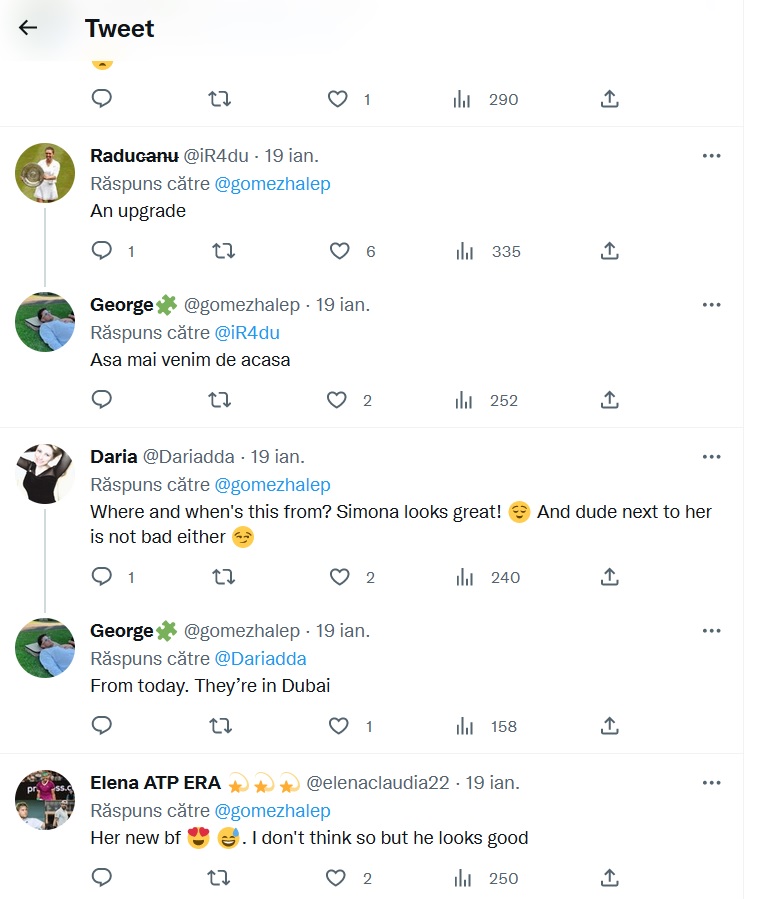The image size is (773, 899).
Task: Open more options on Raducanu's tweet
Action: (711, 156)
